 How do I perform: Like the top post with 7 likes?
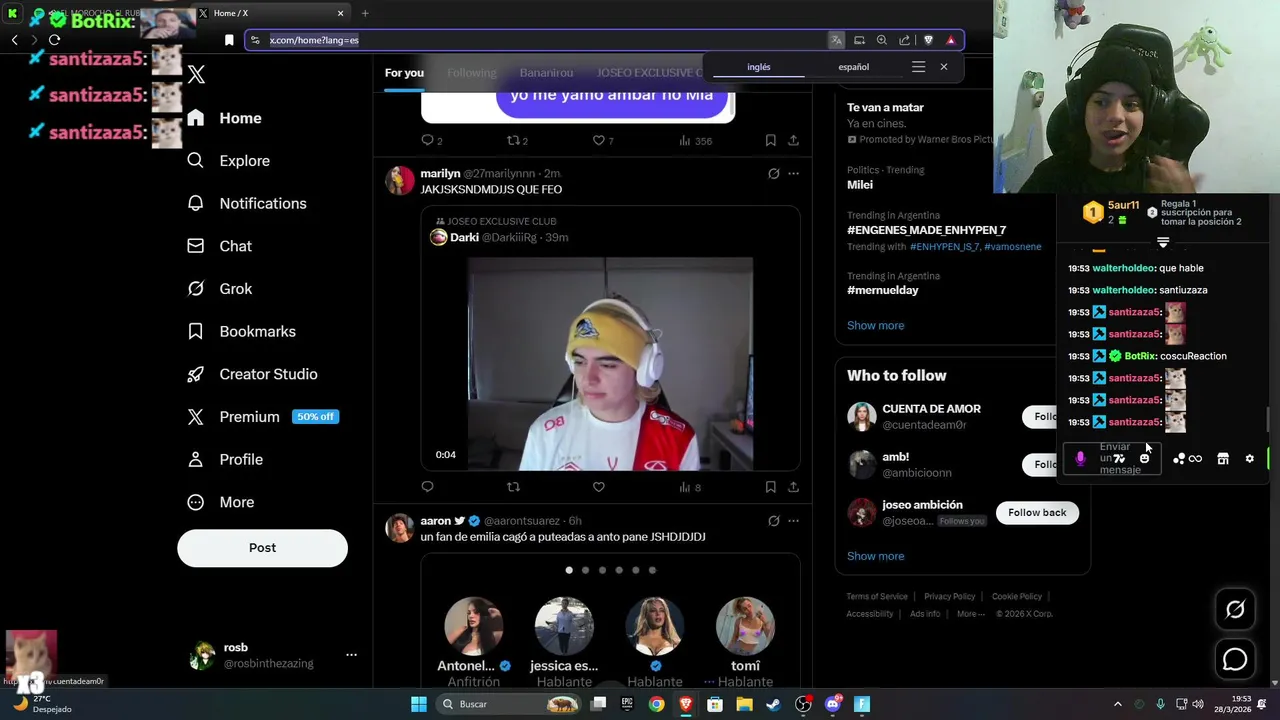(603, 140)
